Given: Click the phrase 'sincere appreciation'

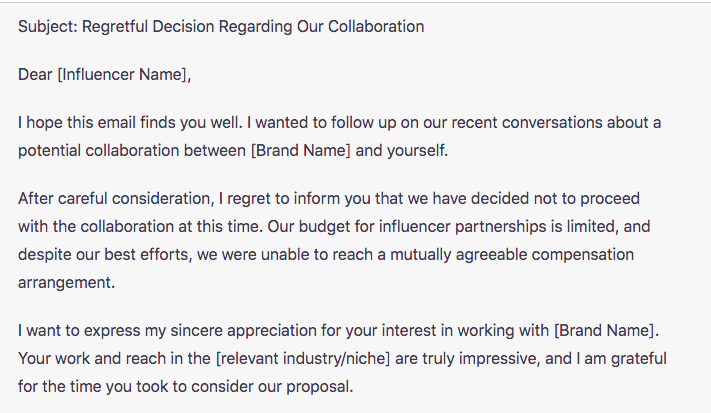Looking at the screenshot, I should tap(243, 330).
